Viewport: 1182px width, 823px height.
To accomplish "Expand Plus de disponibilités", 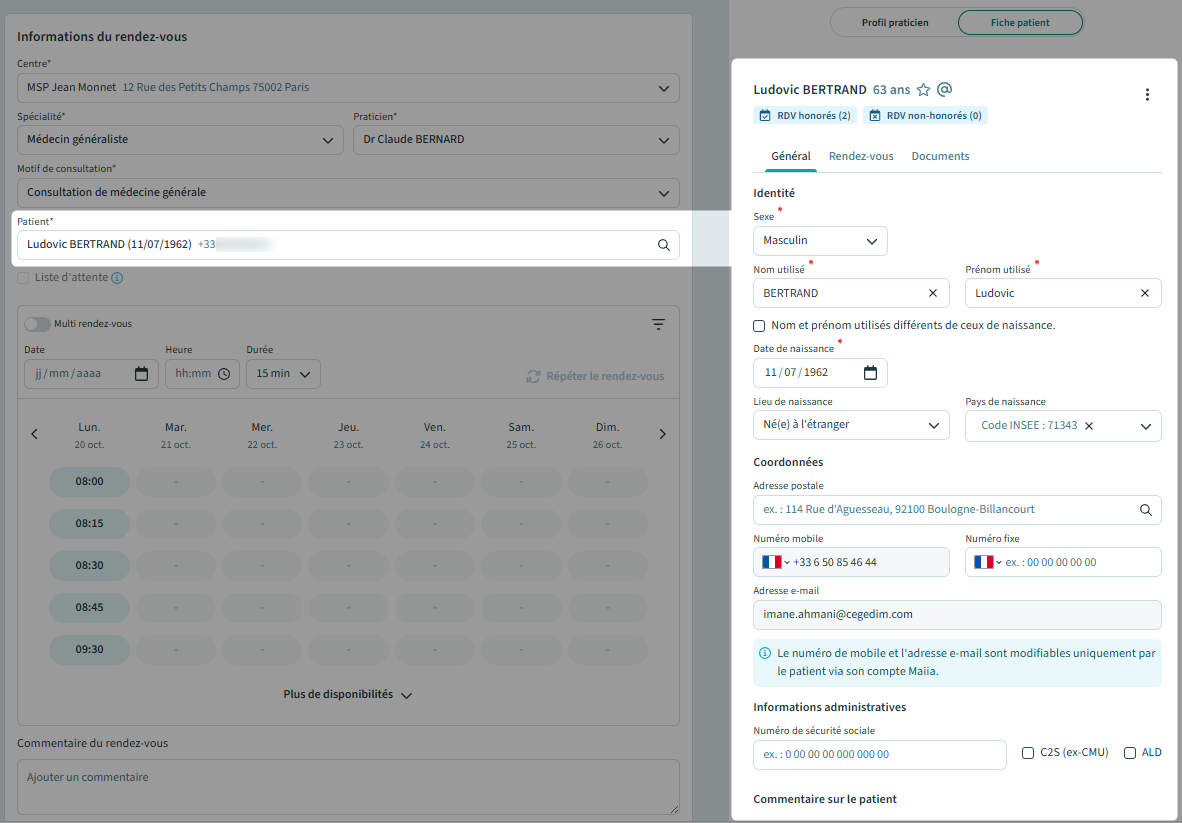I will click(x=347, y=695).
